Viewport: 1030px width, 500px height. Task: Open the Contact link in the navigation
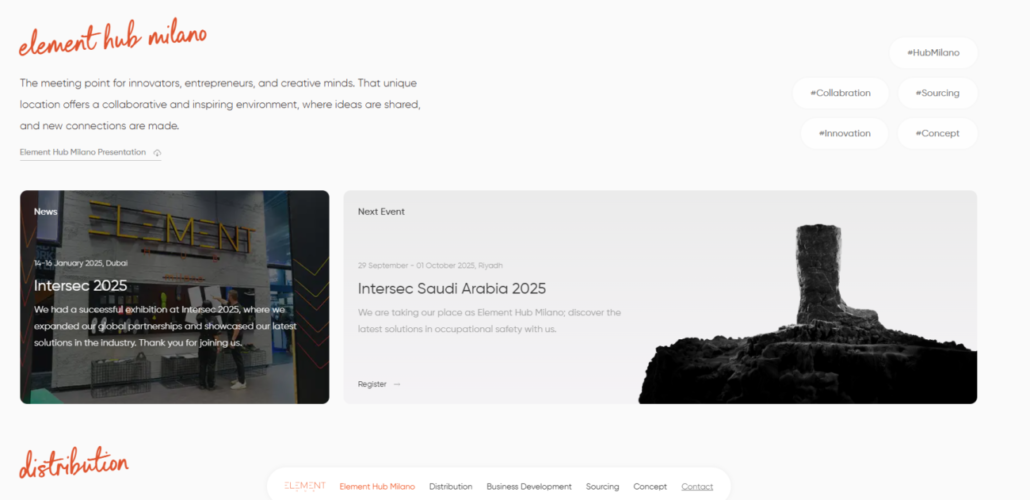coord(697,487)
